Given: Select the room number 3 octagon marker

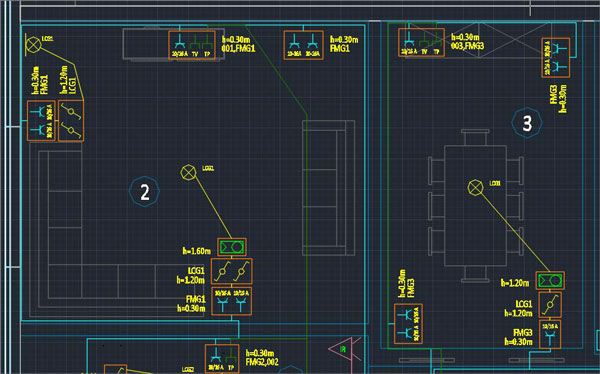Looking at the screenshot, I should [x=527, y=123].
